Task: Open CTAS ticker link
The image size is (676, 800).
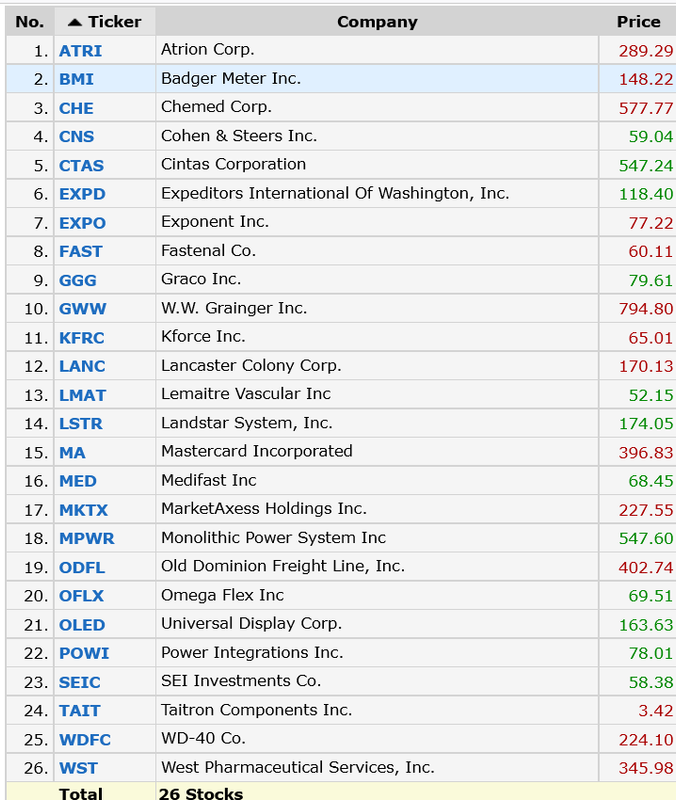Action: coord(81,166)
